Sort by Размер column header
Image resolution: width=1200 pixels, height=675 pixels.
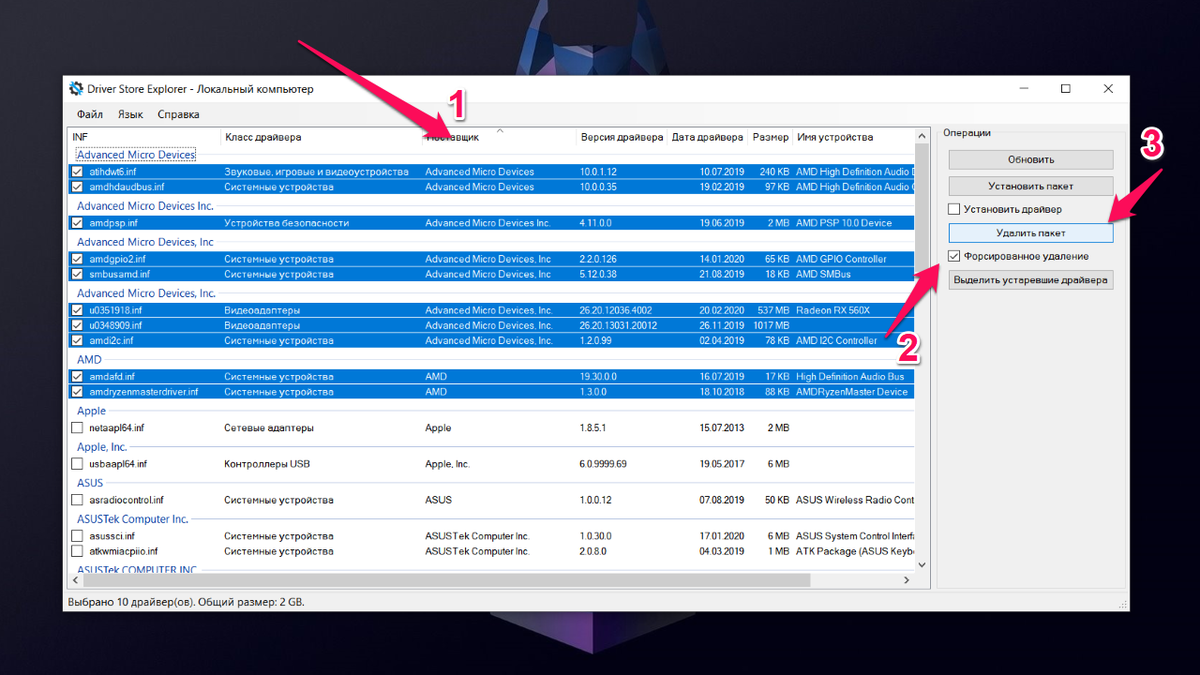pos(771,137)
